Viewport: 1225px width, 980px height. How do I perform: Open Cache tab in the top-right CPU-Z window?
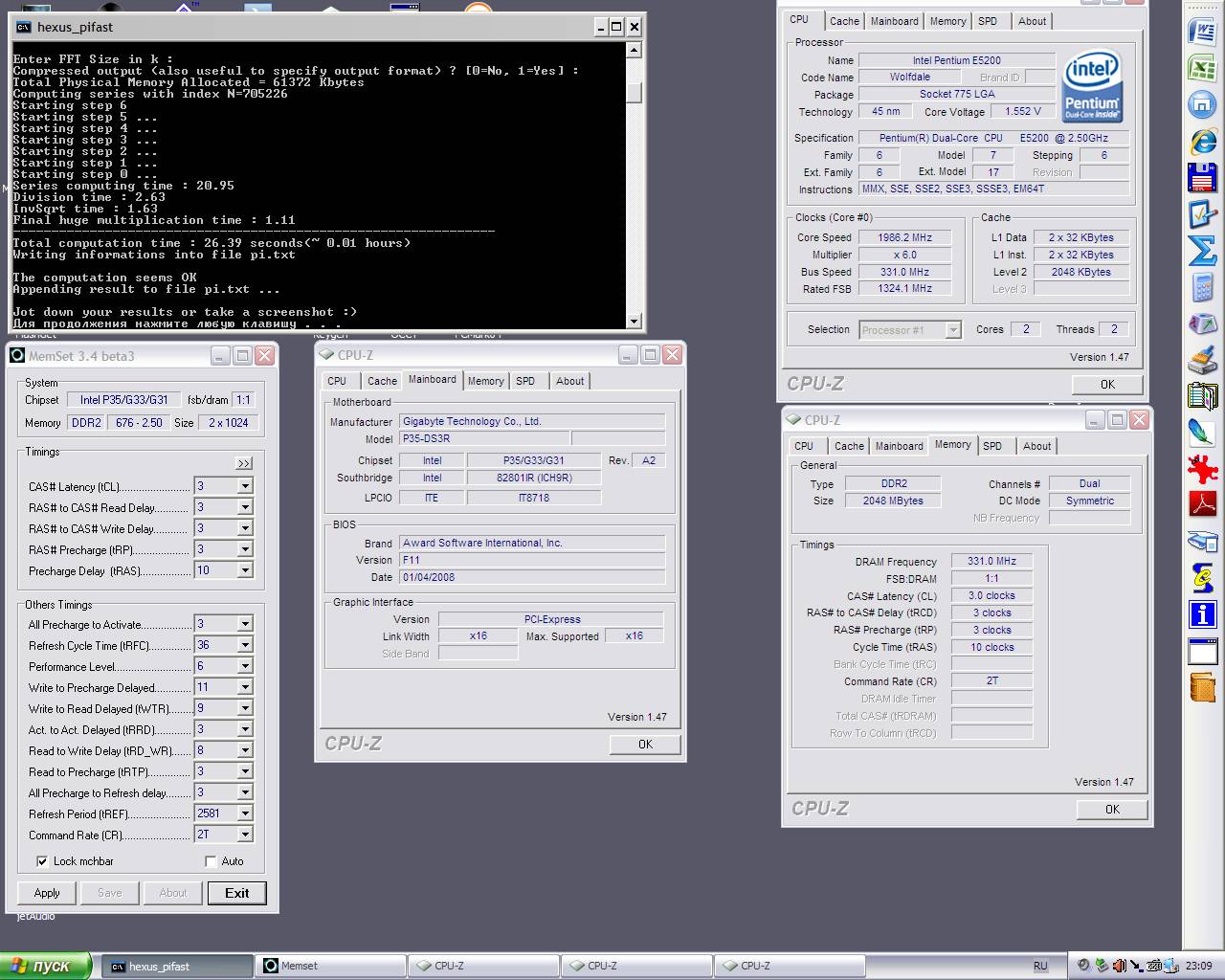pyautogui.click(x=844, y=21)
